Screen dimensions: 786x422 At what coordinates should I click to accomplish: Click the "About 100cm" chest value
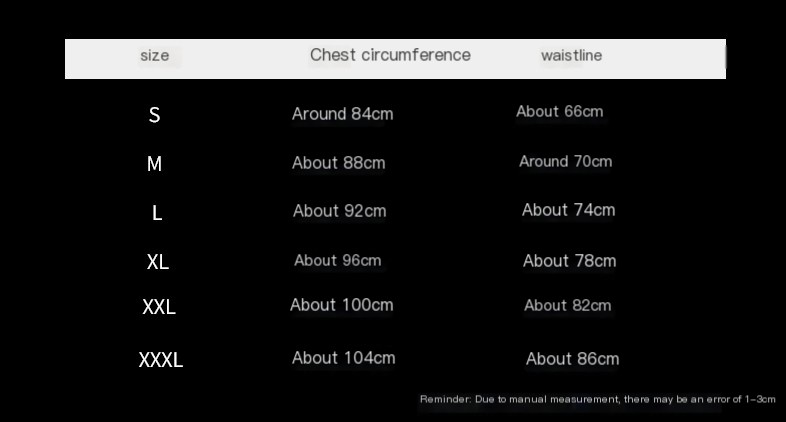[341, 305]
